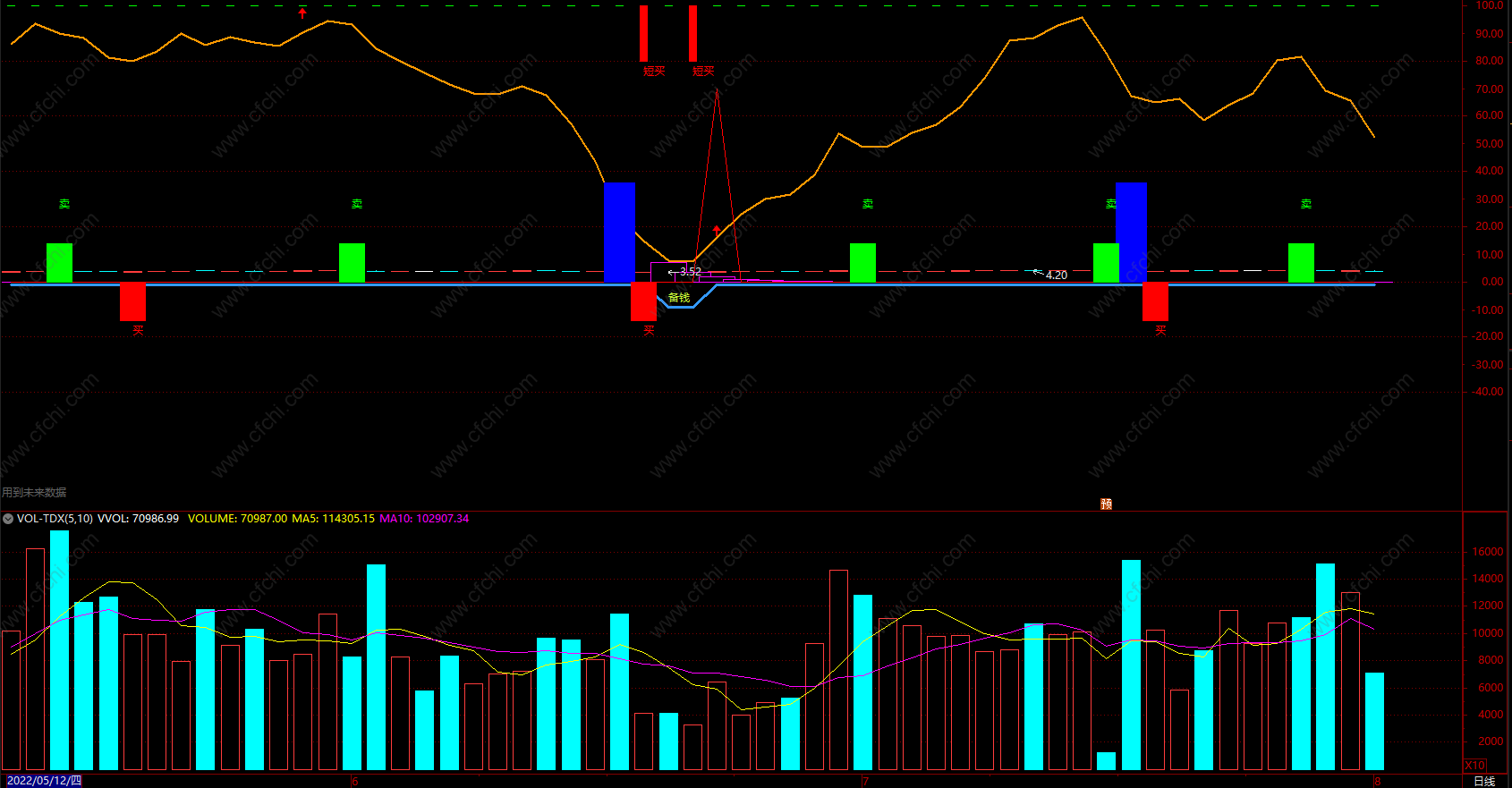Click the shortest cyan volume bar
Screen dimensions: 1512x788
coord(1106,761)
